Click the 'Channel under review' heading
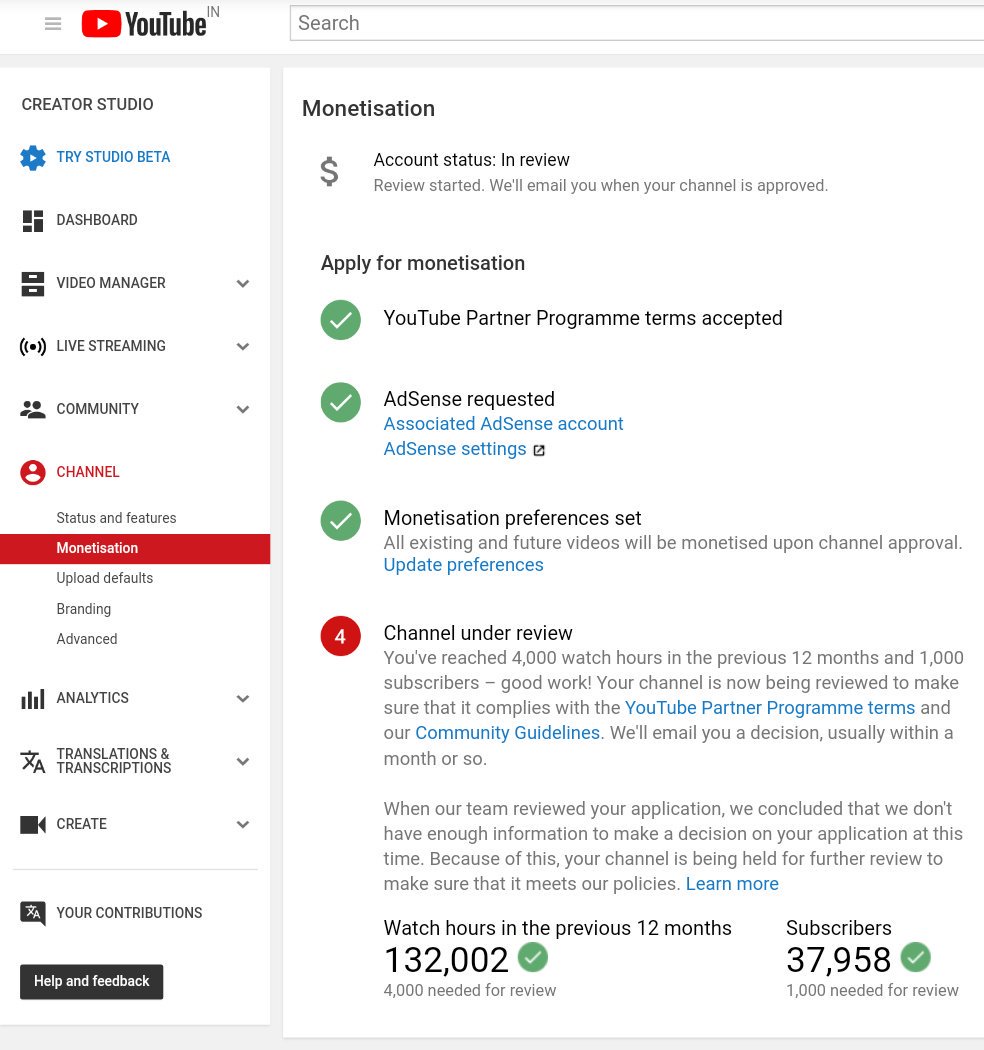The width and height of the screenshot is (984, 1050). [x=478, y=633]
